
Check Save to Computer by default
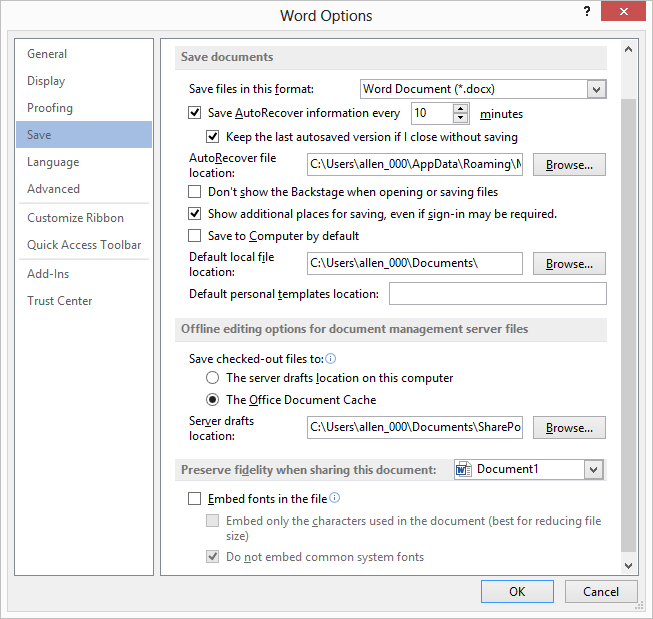(x=194, y=236)
